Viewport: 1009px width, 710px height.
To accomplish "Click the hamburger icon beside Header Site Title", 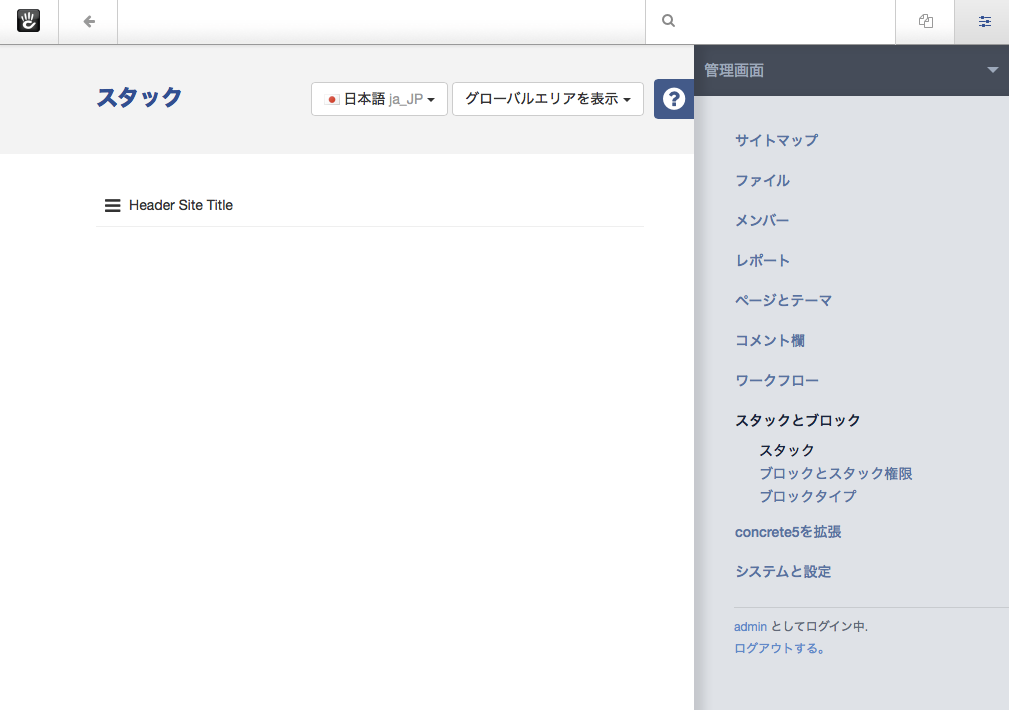I will [x=113, y=205].
